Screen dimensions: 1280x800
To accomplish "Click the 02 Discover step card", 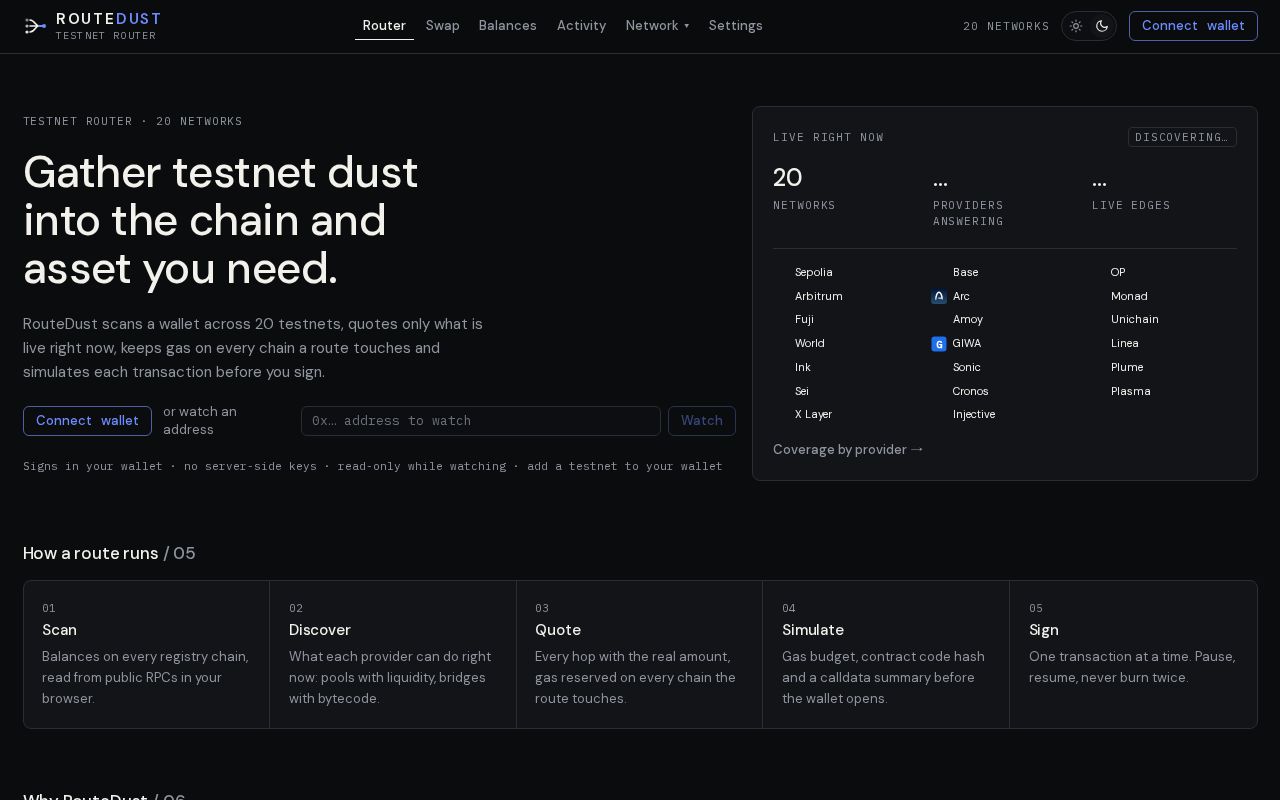I will click(393, 654).
